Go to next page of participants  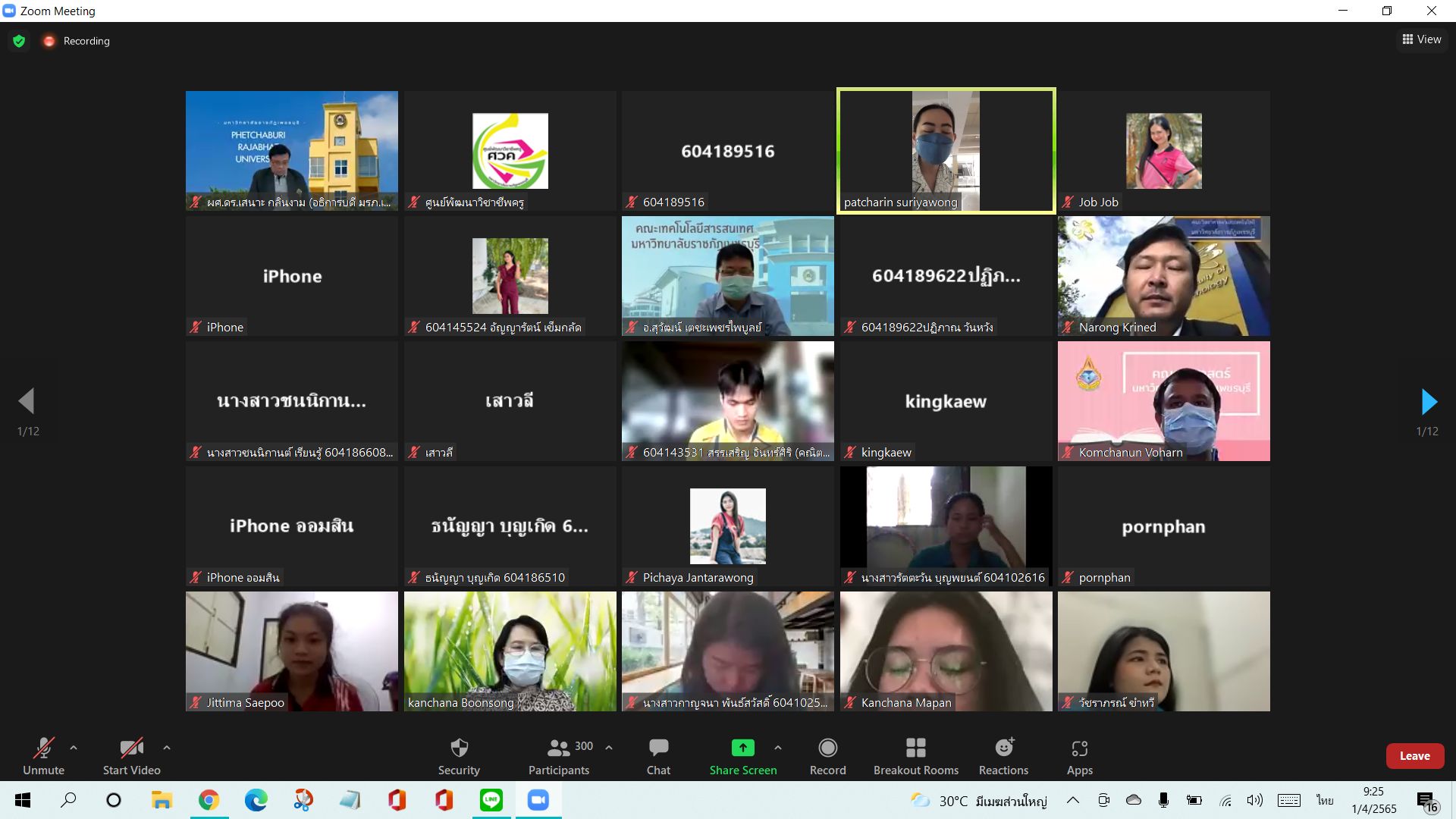coord(1429,402)
